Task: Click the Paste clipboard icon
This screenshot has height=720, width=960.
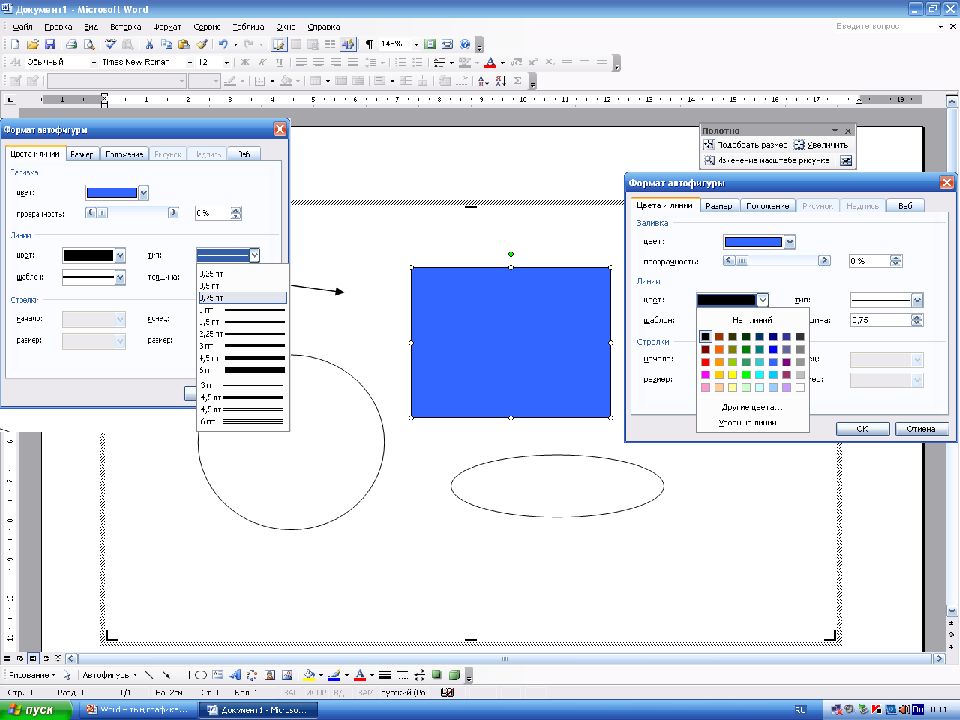Action: tap(184, 44)
